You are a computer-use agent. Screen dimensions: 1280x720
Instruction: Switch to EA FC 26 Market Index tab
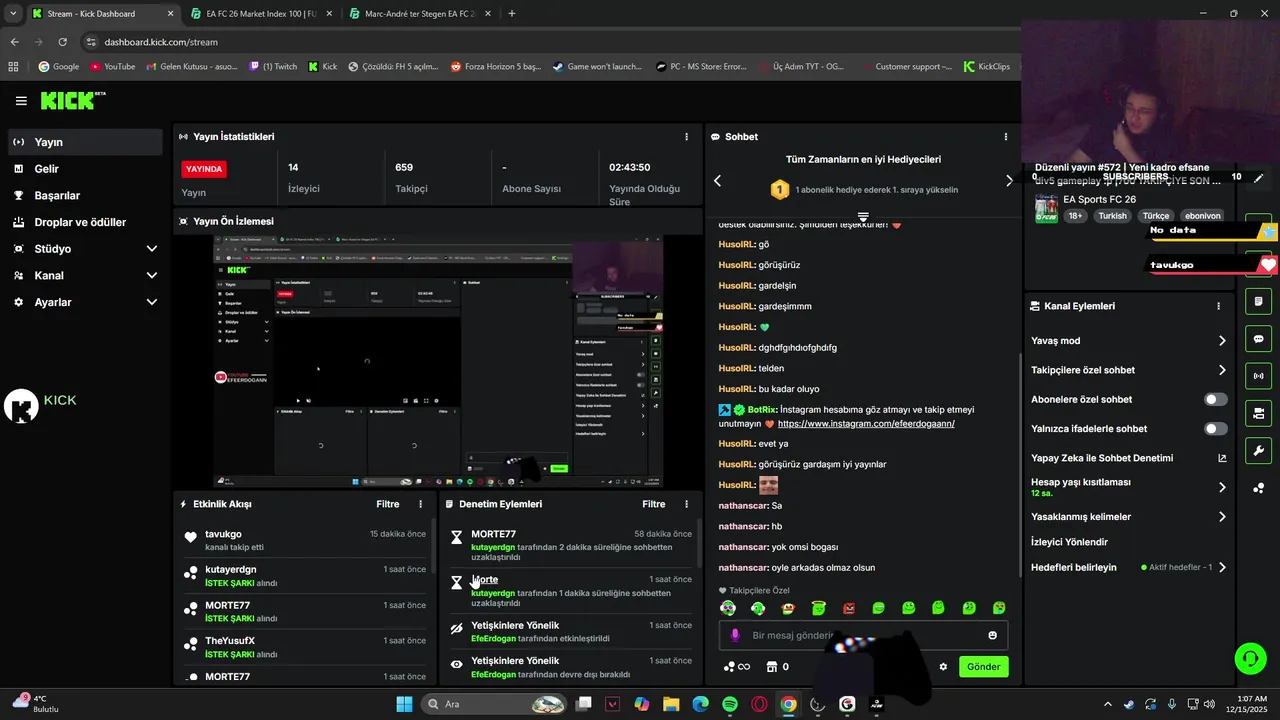coord(260,14)
